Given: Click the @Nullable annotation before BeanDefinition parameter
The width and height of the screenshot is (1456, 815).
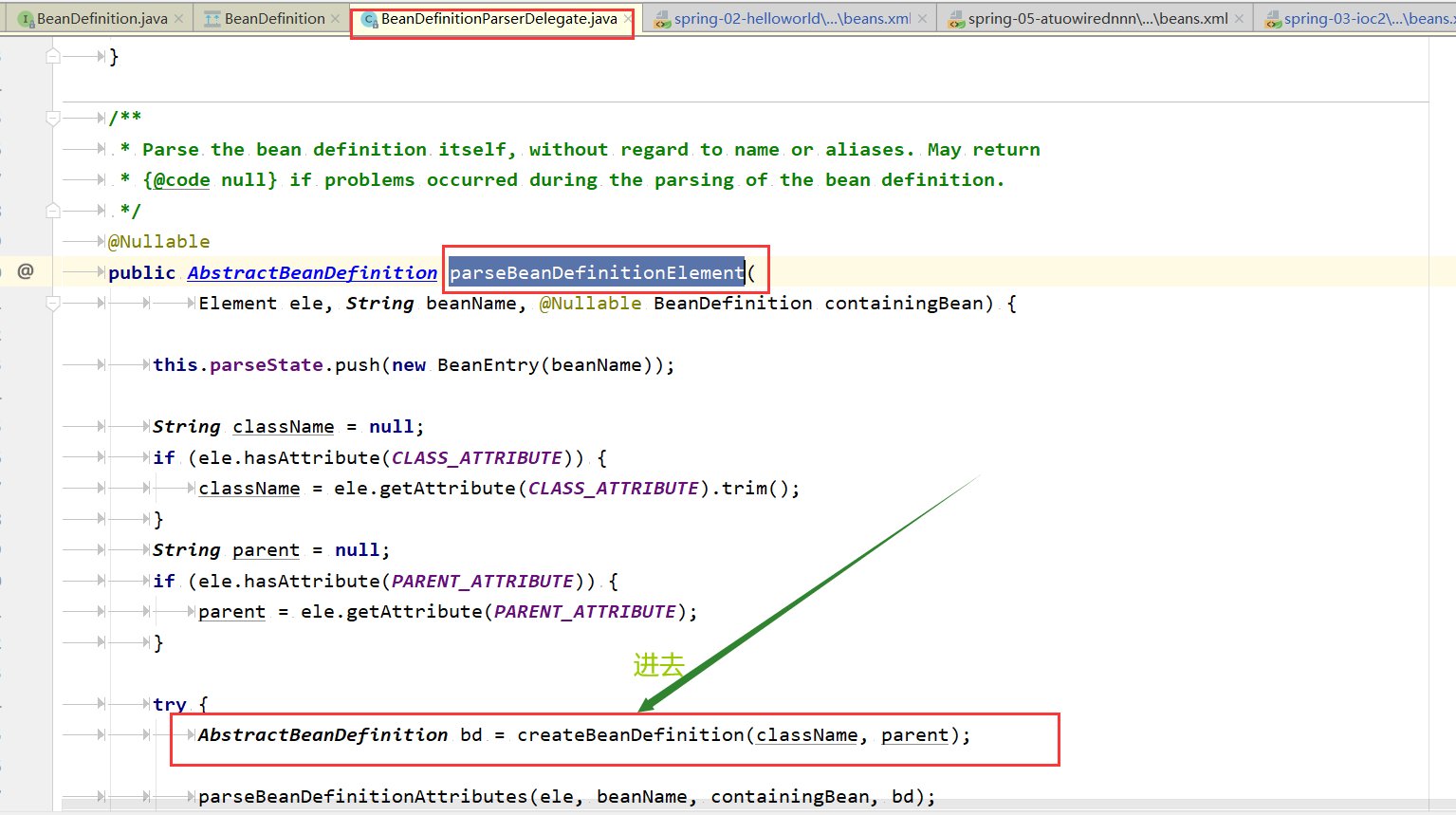Looking at the screenshot, I should 590,303.
